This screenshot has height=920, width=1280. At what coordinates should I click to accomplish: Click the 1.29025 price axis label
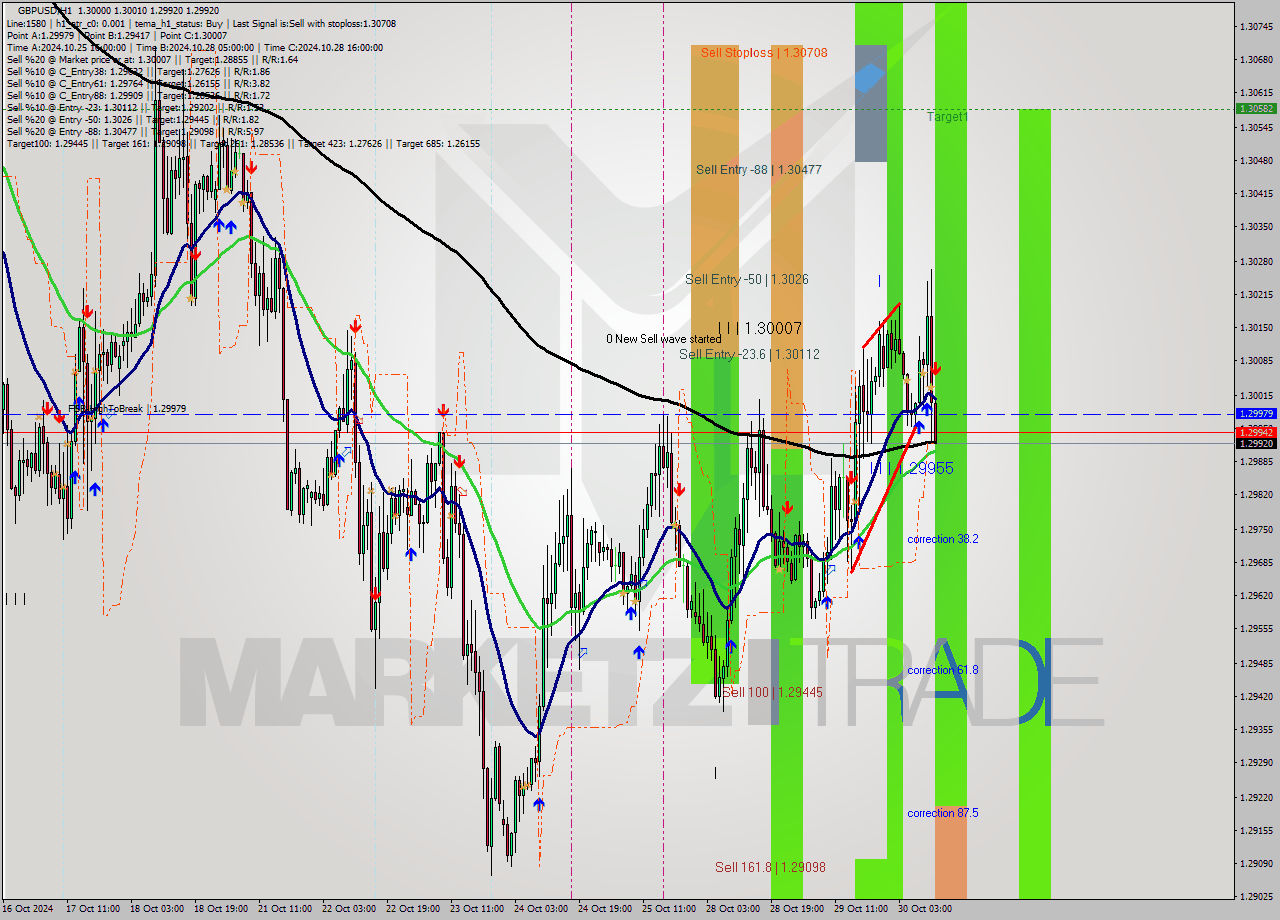click(1255, 896)
